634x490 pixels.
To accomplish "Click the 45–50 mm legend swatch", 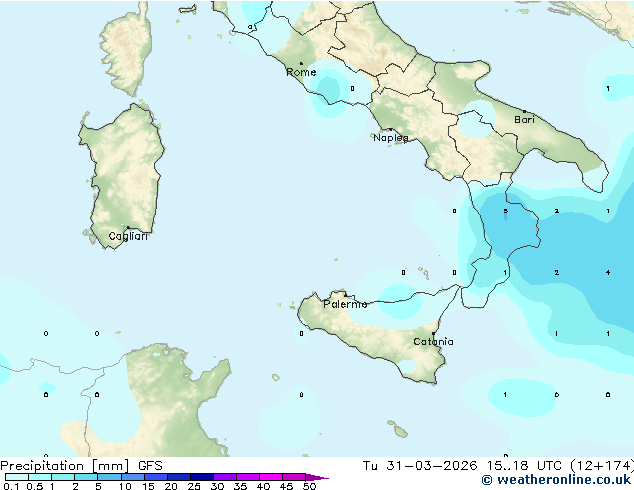I will pos(294,477).
